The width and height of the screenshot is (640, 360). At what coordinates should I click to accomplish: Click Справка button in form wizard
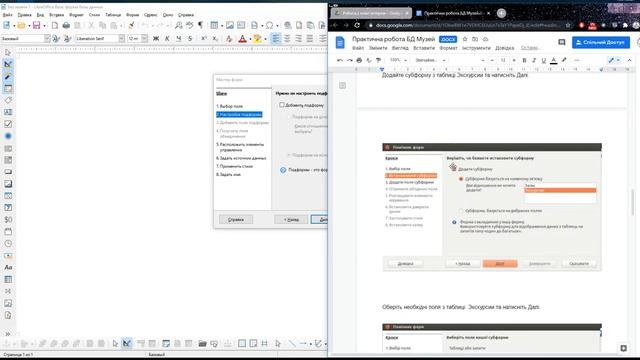click(236, 220)
